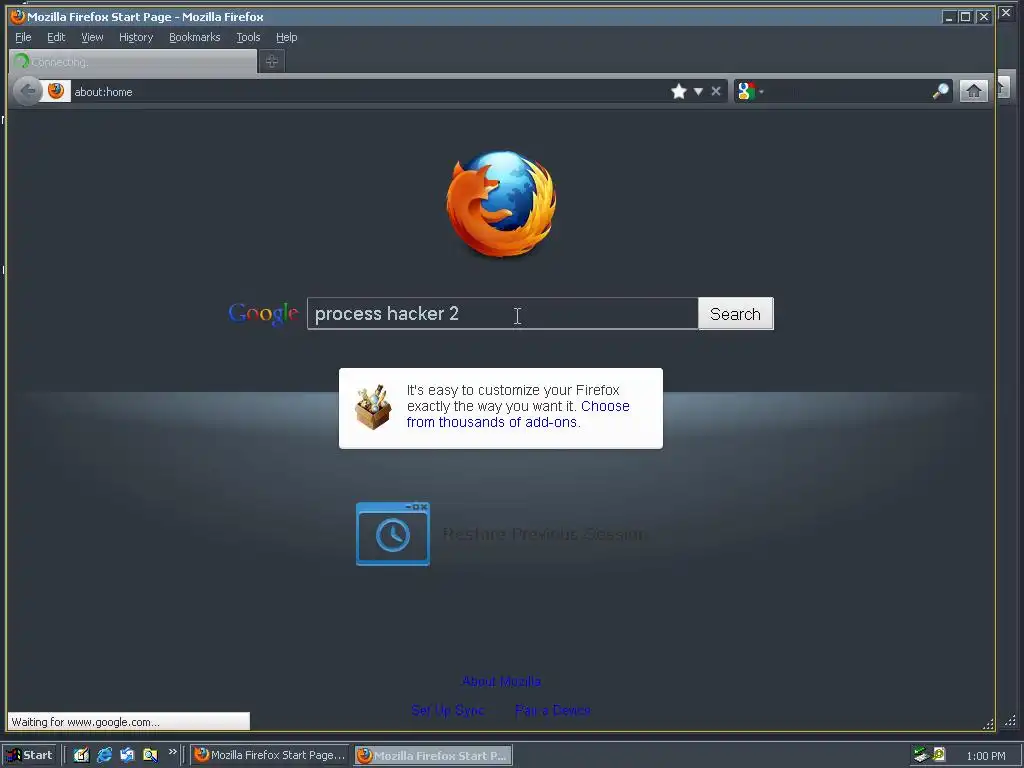Click the Firefox logo image
Screen dimensions: 1024x768
(501, 203)
